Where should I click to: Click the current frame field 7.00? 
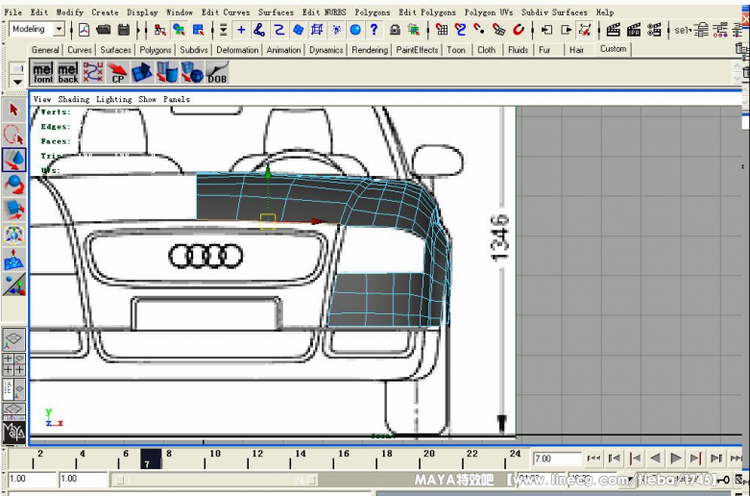point(557,459)
